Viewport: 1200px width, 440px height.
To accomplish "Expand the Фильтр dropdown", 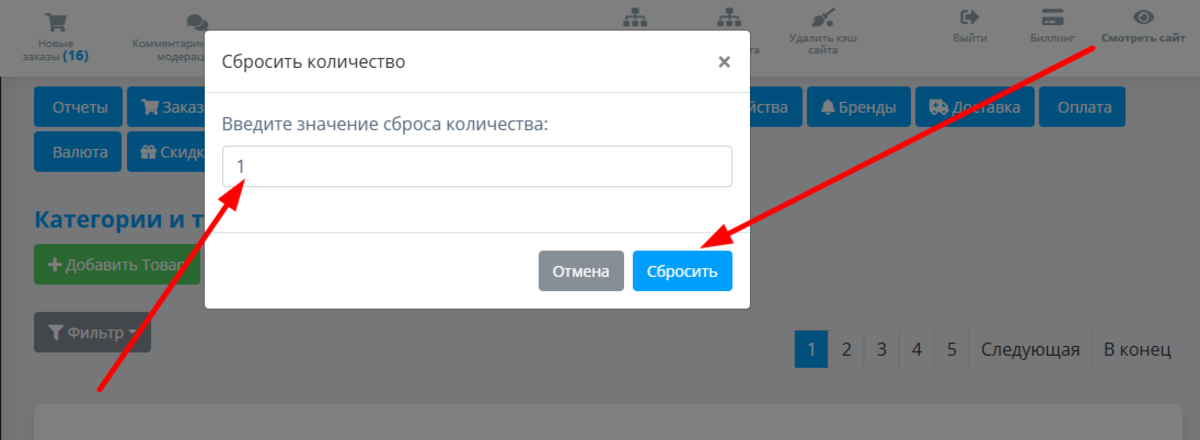I will [93, 332].
